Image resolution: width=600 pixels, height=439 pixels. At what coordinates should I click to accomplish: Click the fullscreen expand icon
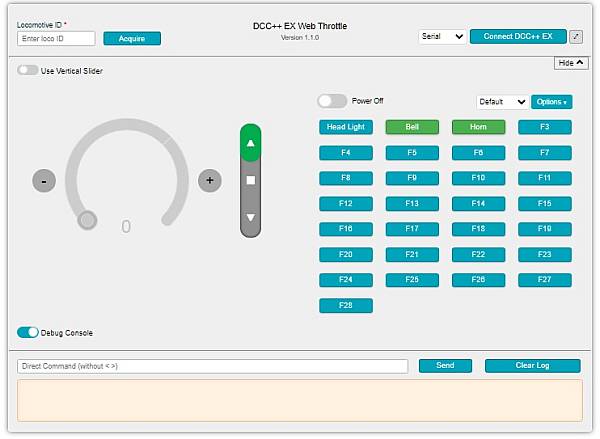coord(576,36)
